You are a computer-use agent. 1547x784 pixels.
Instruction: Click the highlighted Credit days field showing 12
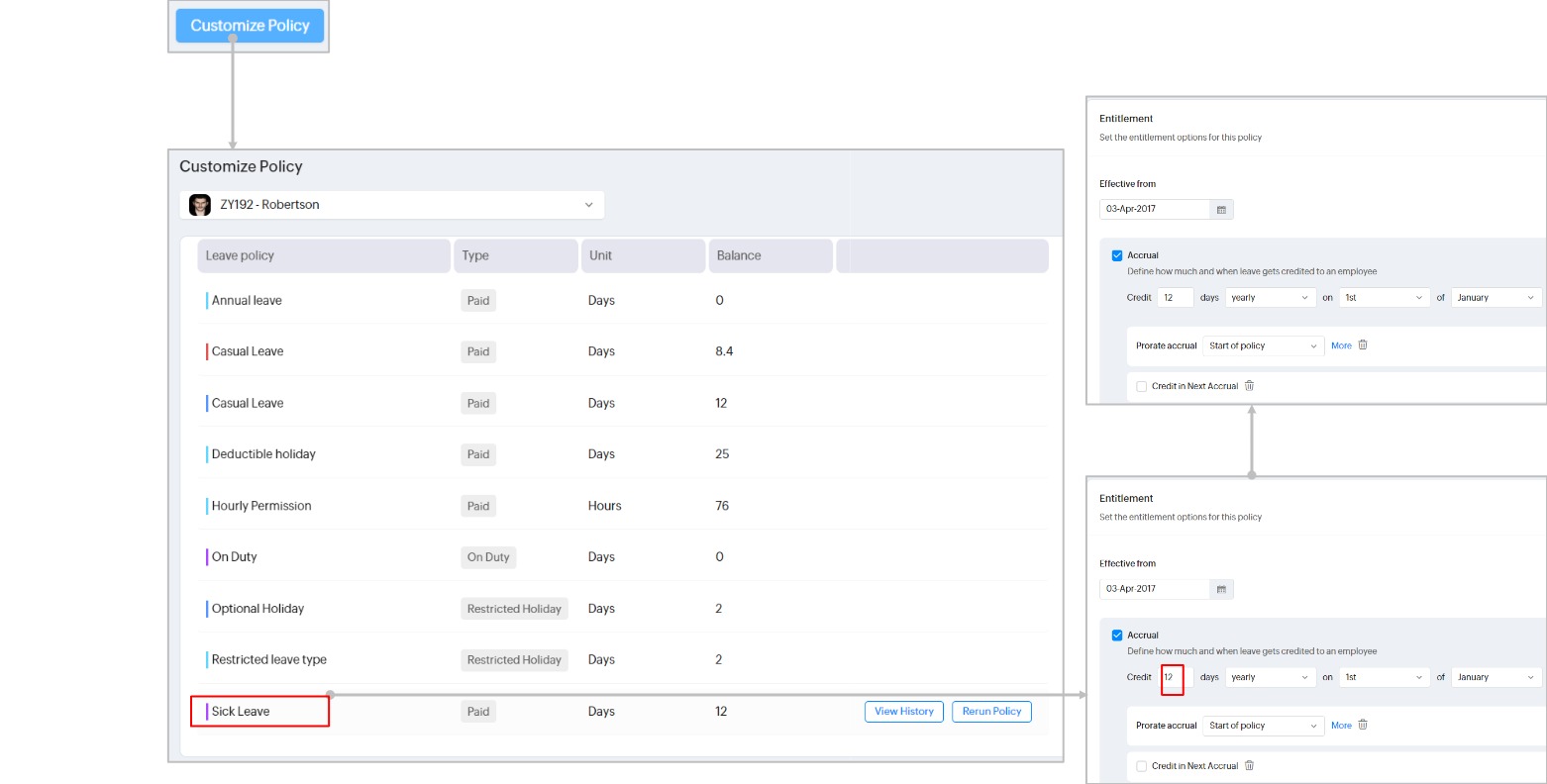(1173, 678)
